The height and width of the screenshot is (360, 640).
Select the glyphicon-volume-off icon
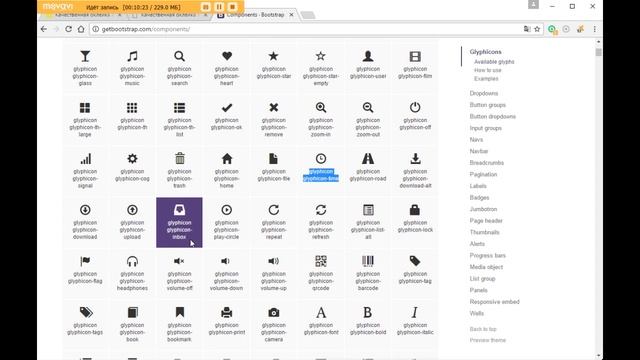[x=179, y=261]
